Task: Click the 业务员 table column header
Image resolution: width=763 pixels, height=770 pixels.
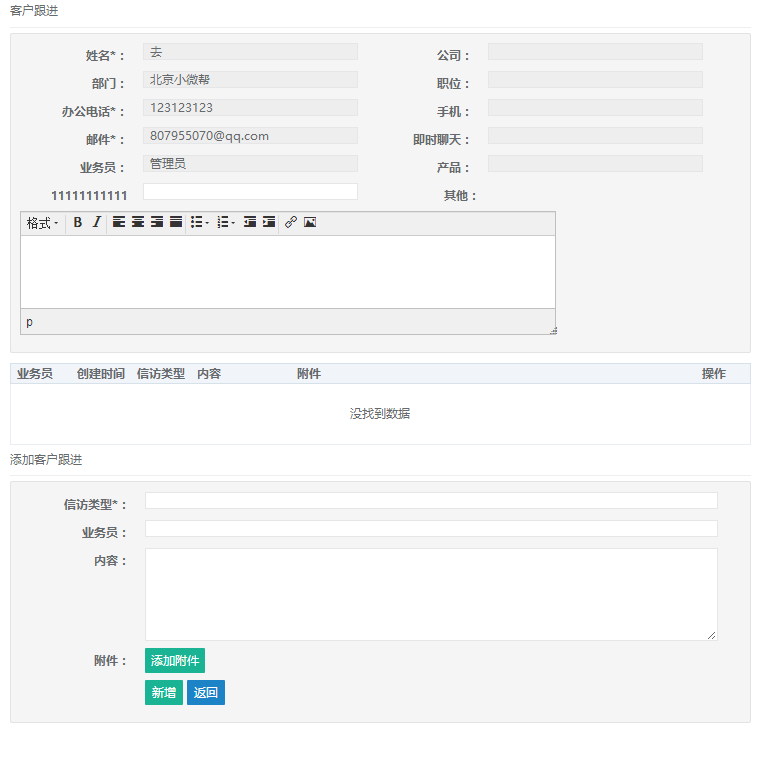Action: pyautogui.click(x=35, y=374)
